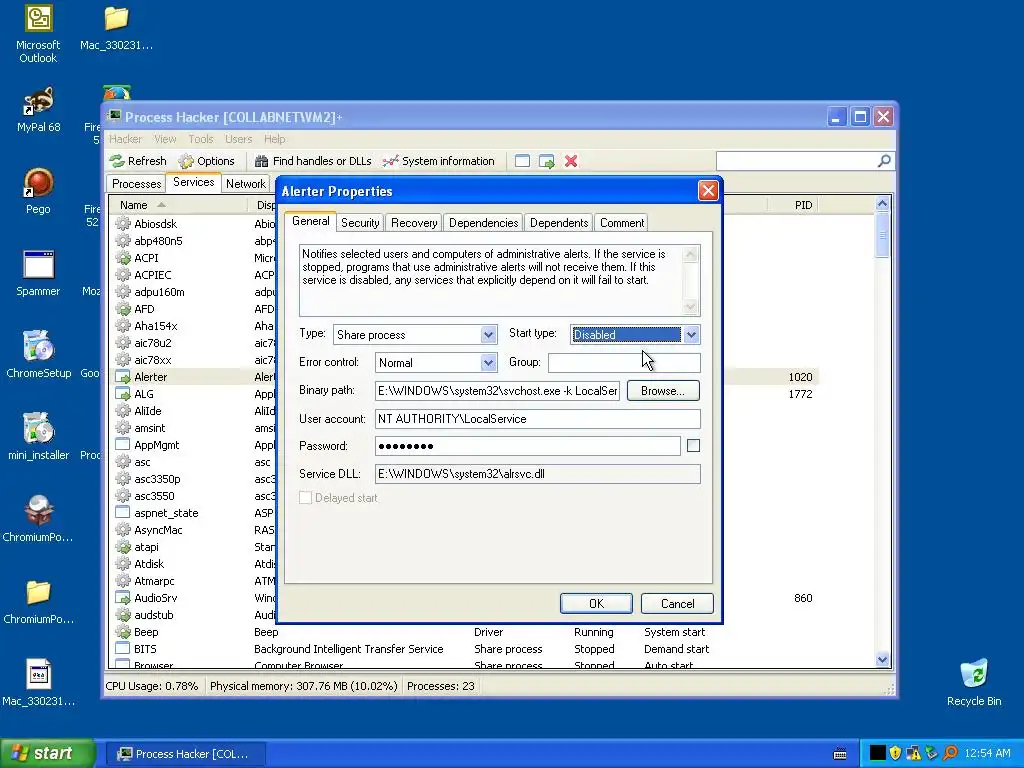Open the Mac_330231 folder at desktop top
The height and width of the screenshot is (768, 1024).
click(116, 28)
